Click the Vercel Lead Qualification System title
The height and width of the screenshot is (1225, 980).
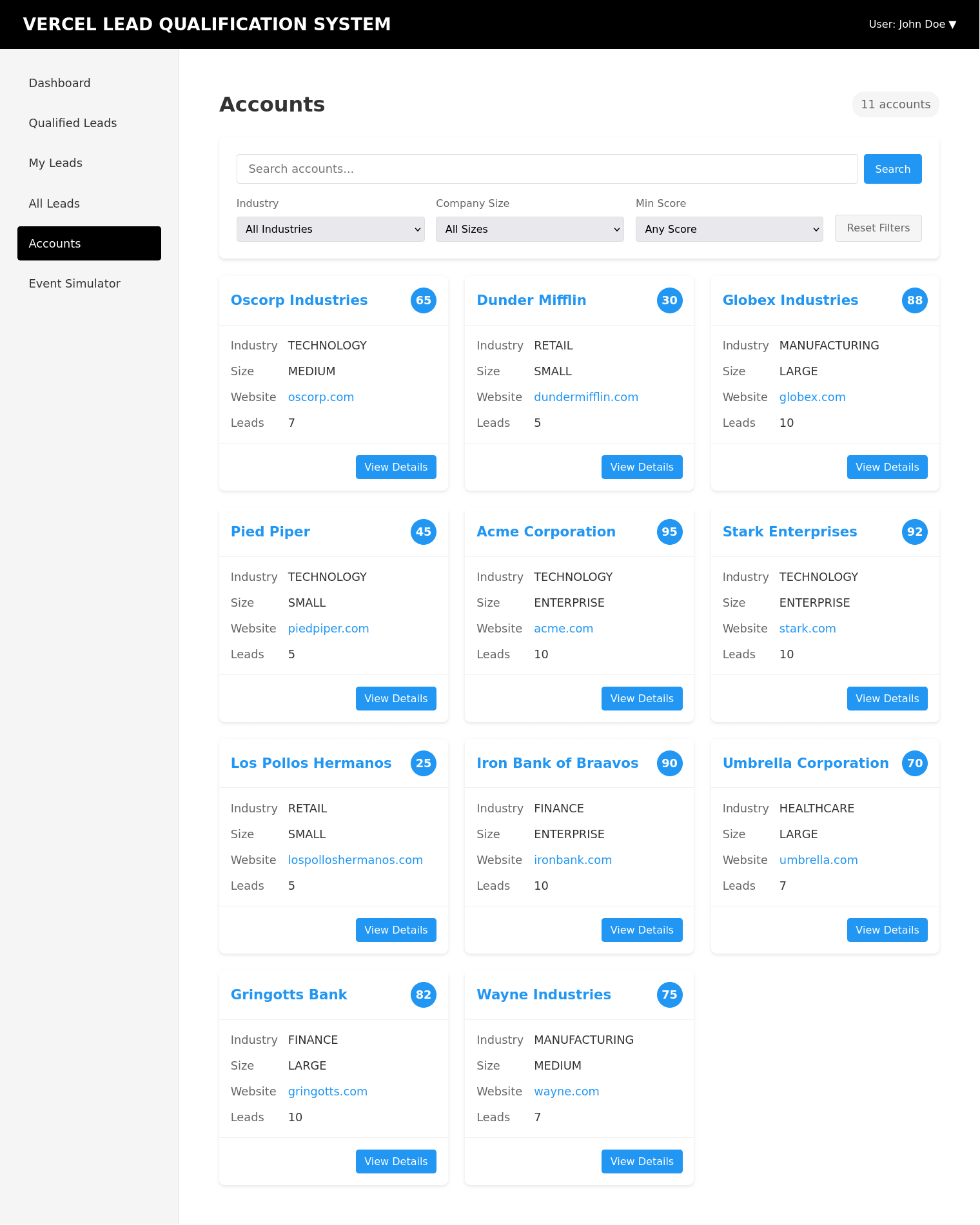click(x=207, y=24)
